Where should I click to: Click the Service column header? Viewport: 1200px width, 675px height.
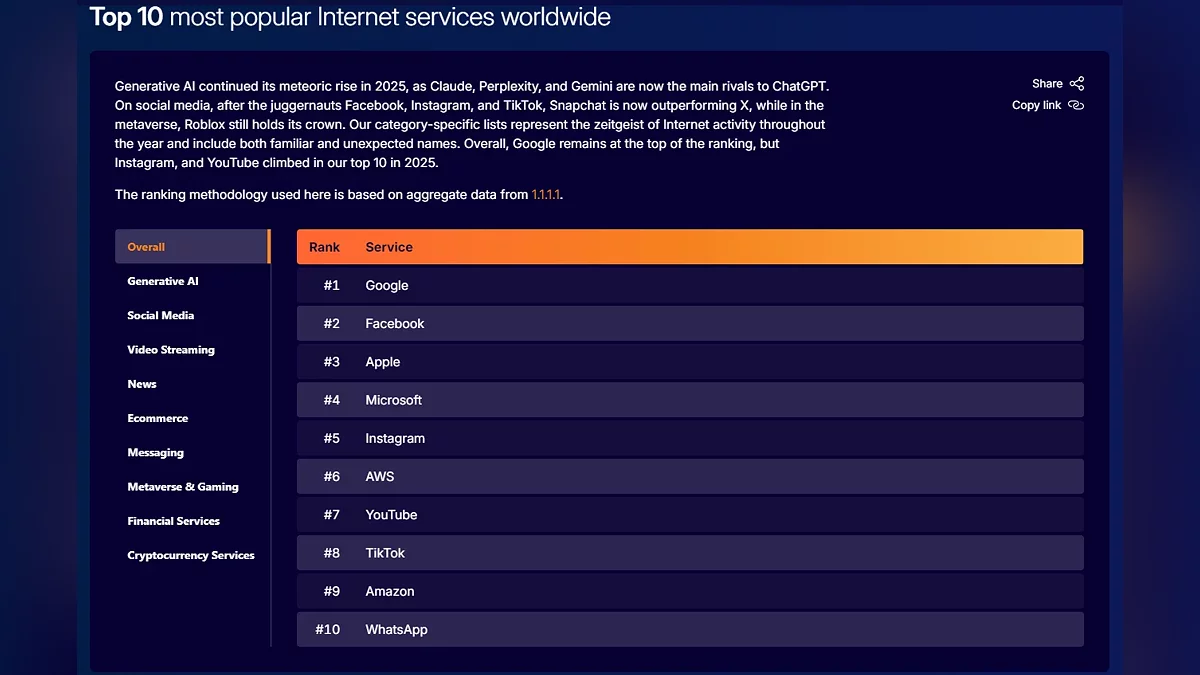pyautogui.click(x=389, y=247)
